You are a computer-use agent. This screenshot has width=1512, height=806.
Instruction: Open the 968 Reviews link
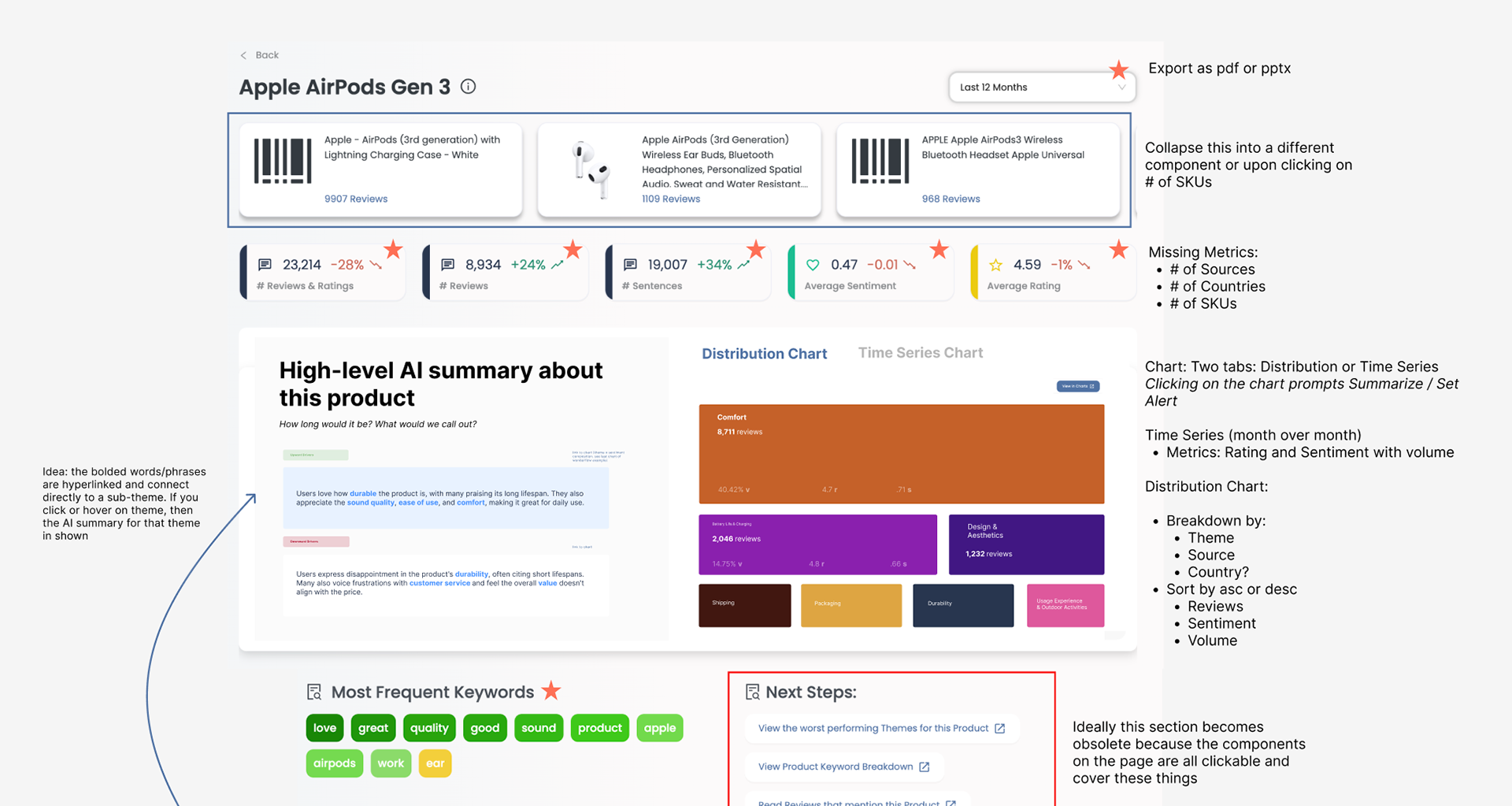(951, 199)
